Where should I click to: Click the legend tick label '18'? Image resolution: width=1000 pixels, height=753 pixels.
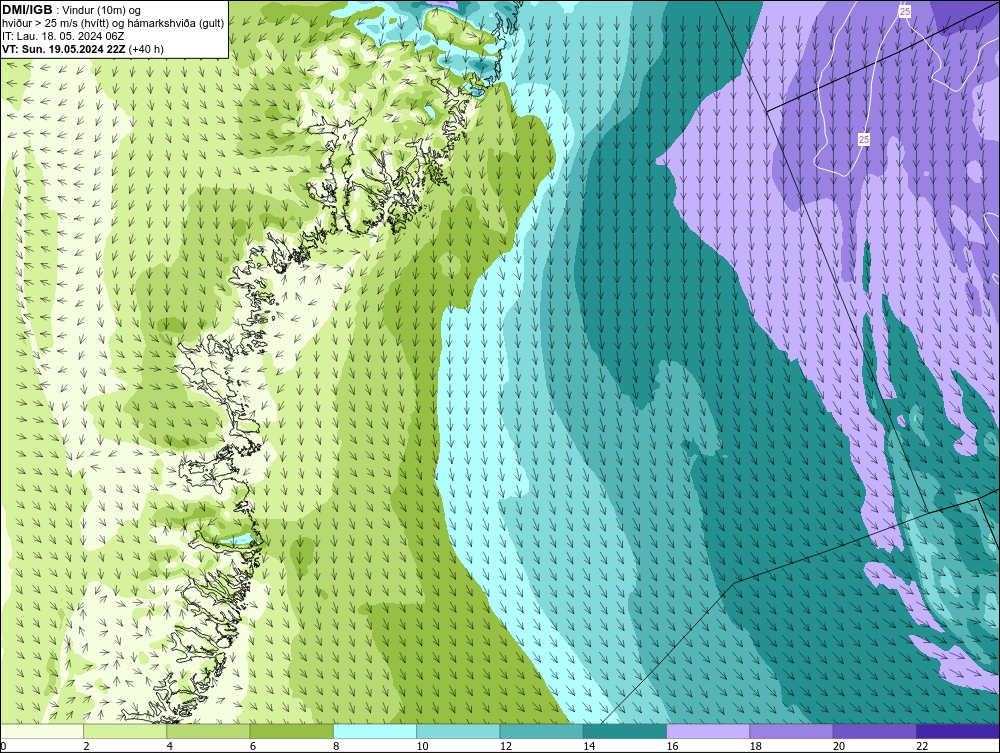[x=756, y=746]
